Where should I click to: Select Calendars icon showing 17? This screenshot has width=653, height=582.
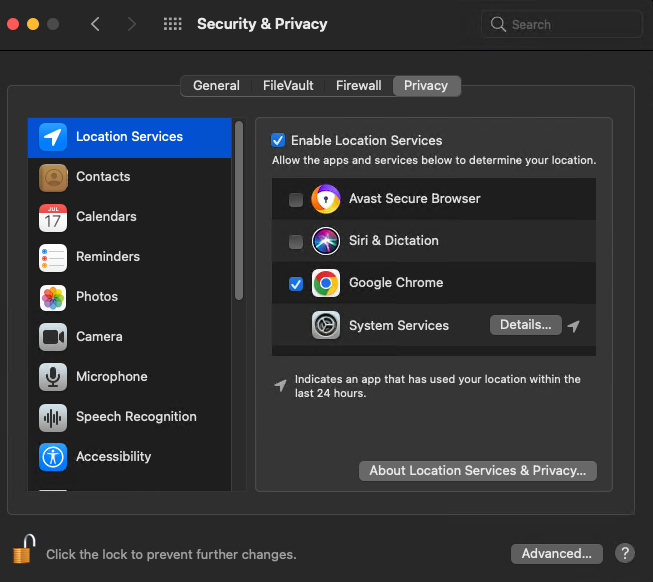(x=53, y=217)
